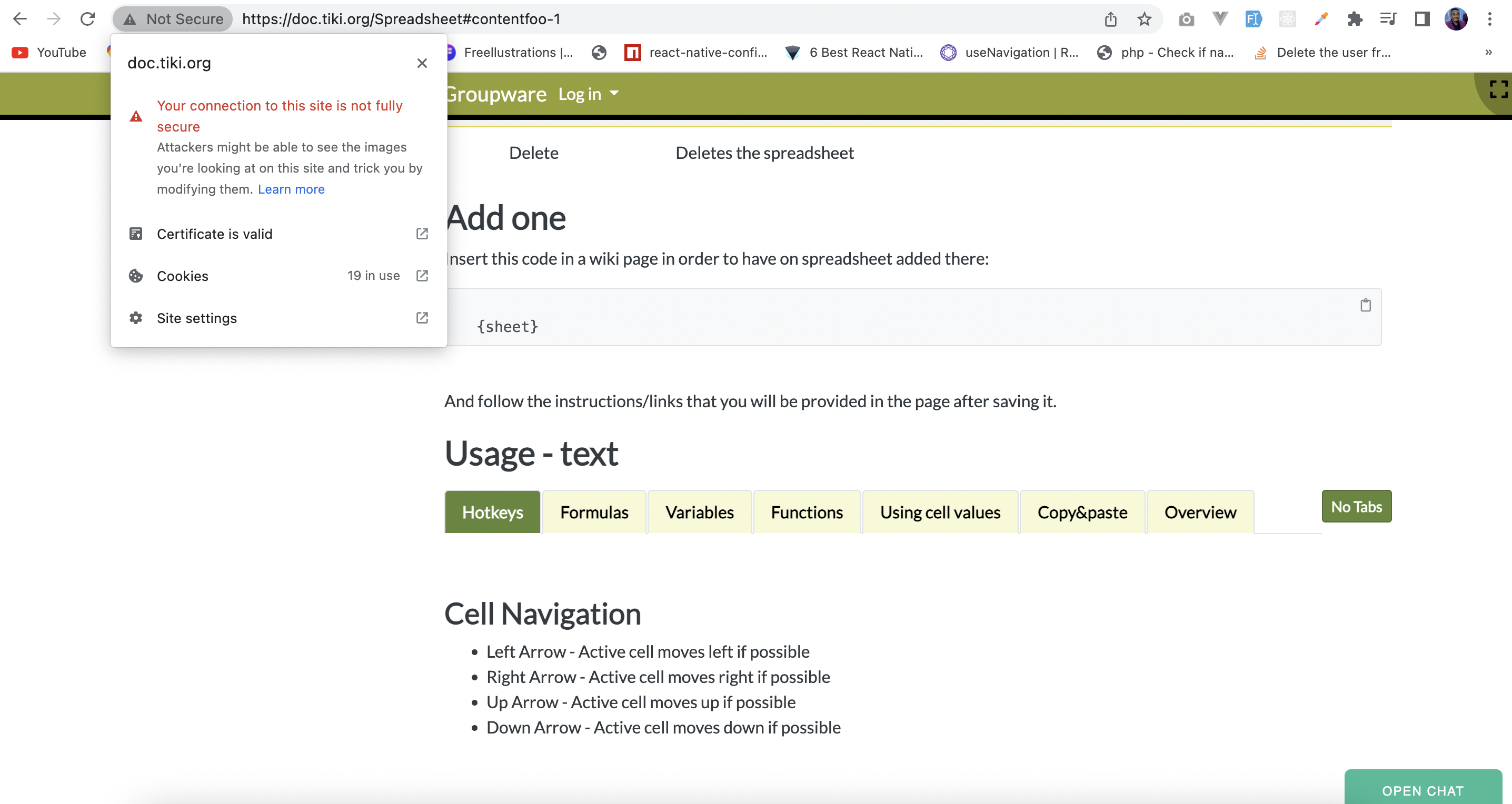Reload the page with refresh icon

coord(87,19)
